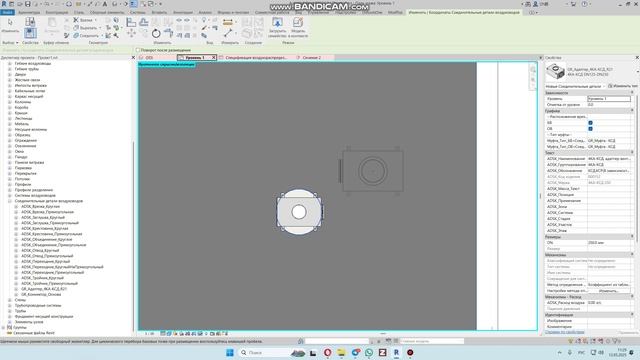
Task: Toggle 'Поворот после размещения' checkbox
Action: click(138, 50)
